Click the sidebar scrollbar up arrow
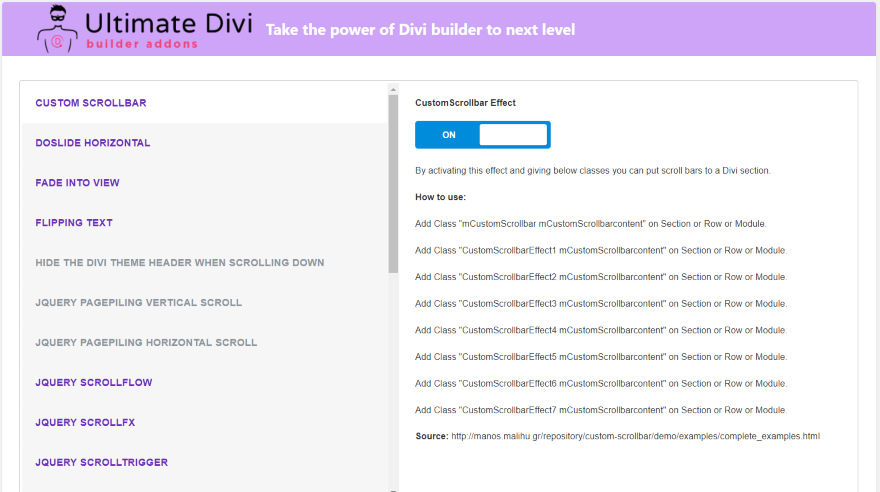This screenshot has height=492, width=880. pyautogui.click(x=393, y=89)
